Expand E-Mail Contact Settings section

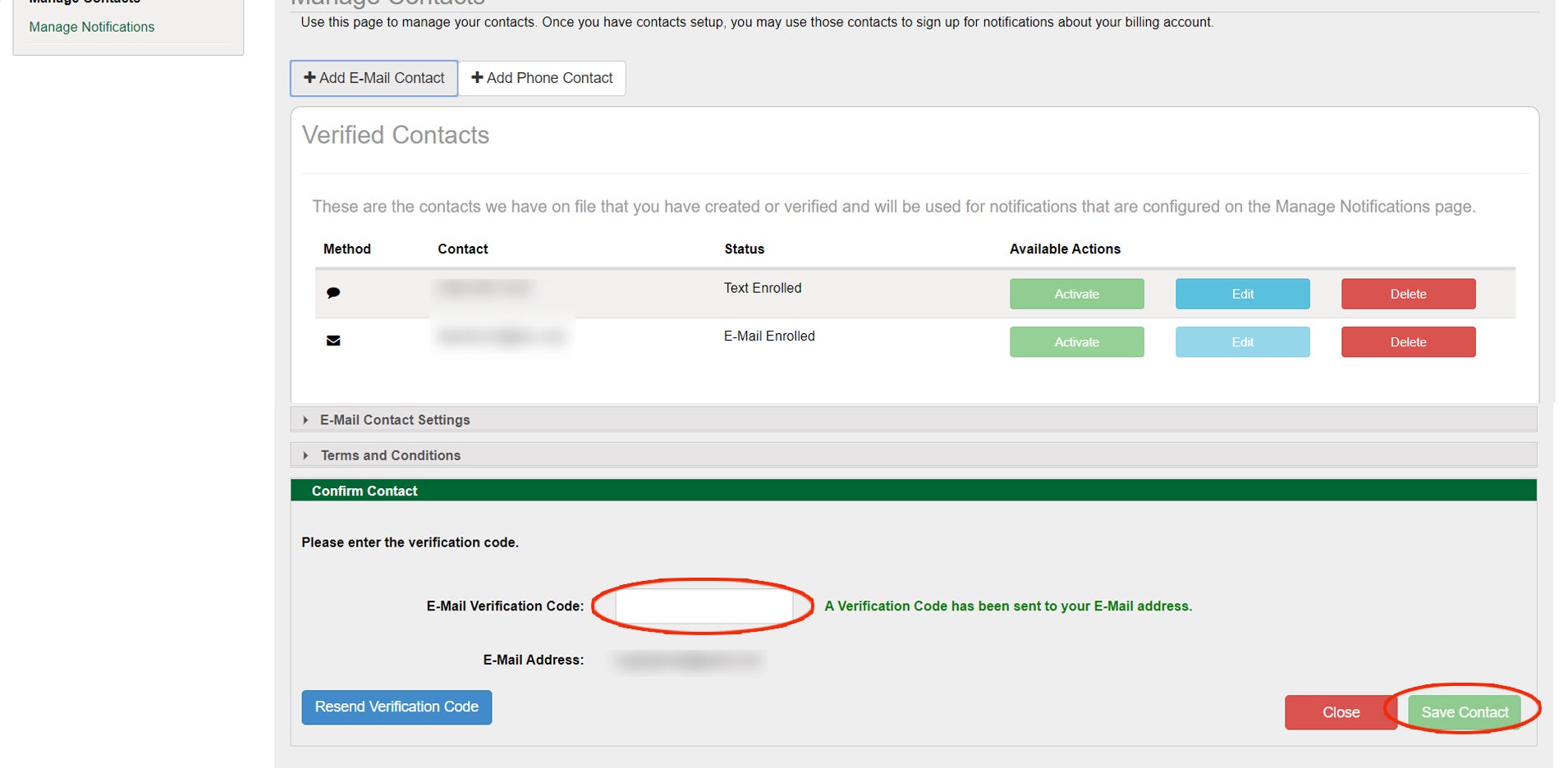(913, 419)
